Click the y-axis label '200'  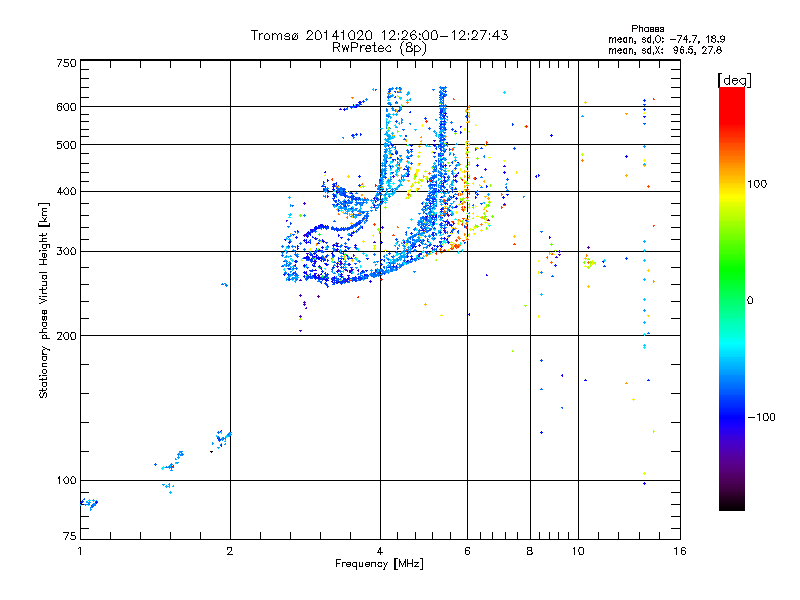(x=66, y=336)
